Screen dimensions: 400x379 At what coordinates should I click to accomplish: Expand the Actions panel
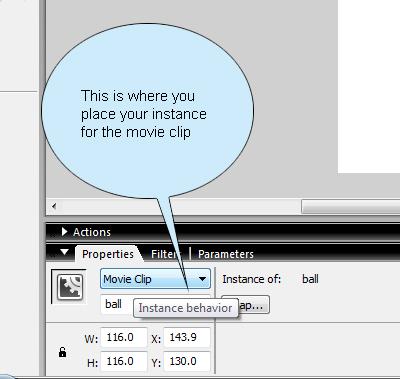point(64,232)
